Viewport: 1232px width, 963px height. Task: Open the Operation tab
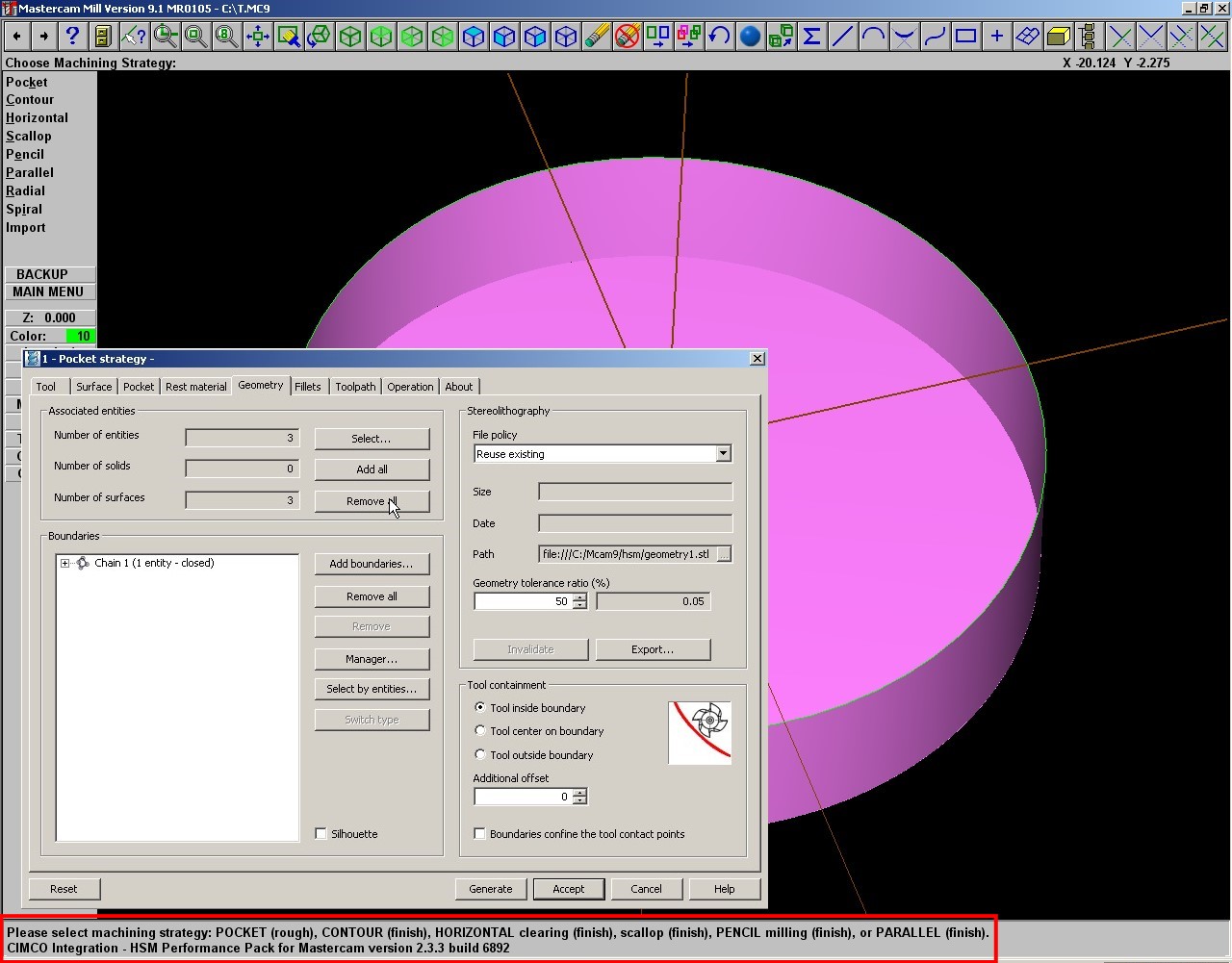(x=411, y=387)
